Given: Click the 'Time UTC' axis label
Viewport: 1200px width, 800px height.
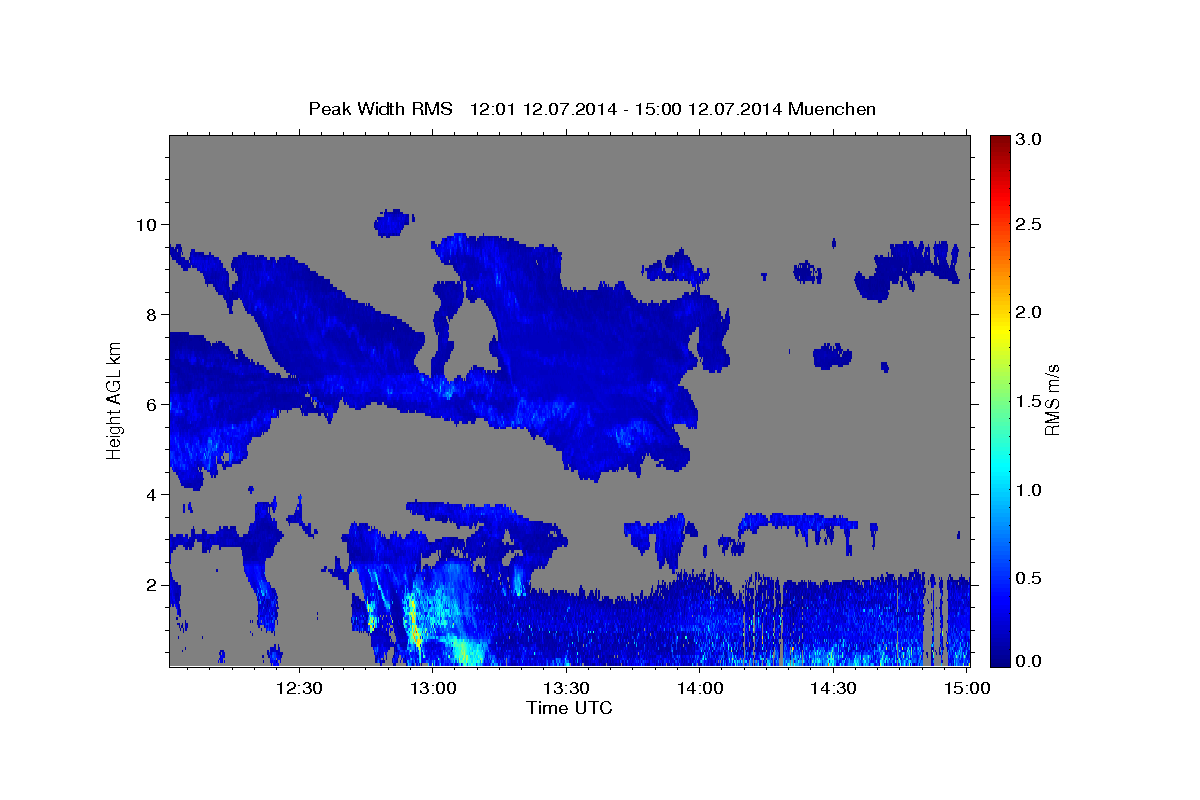Looking at the screenshot, I should pos(569,708).
